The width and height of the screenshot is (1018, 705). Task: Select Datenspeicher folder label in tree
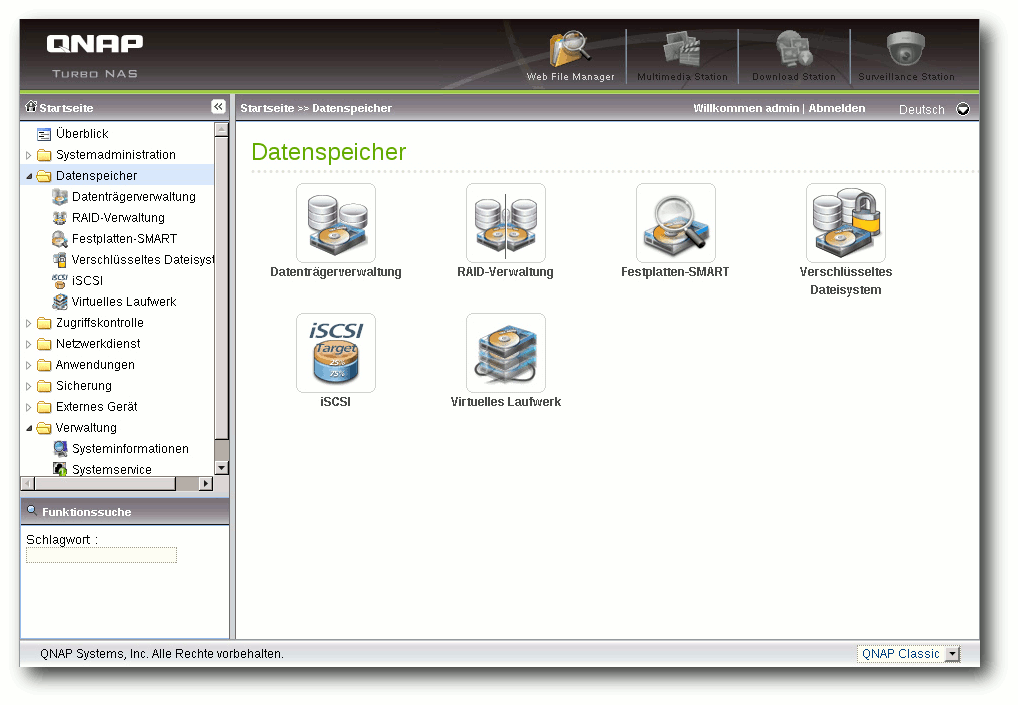[96, 175]
